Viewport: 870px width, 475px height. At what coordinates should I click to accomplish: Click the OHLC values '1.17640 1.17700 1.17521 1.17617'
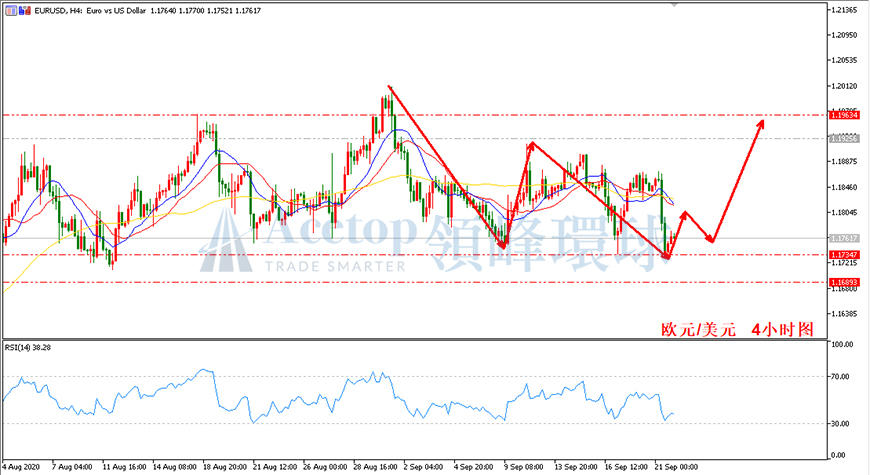point(206,11)
